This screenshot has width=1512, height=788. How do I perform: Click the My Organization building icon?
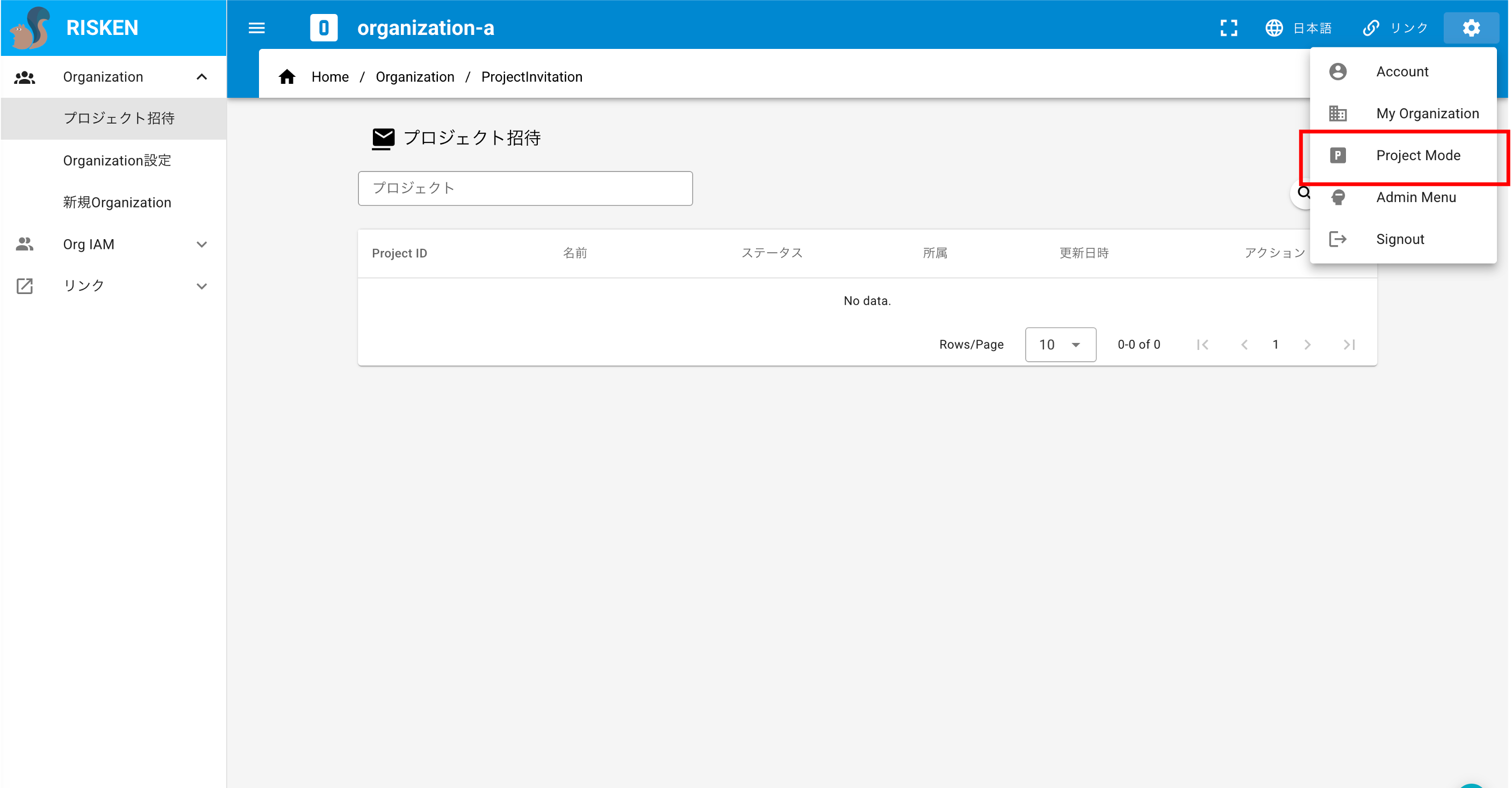coord(1338,113)
